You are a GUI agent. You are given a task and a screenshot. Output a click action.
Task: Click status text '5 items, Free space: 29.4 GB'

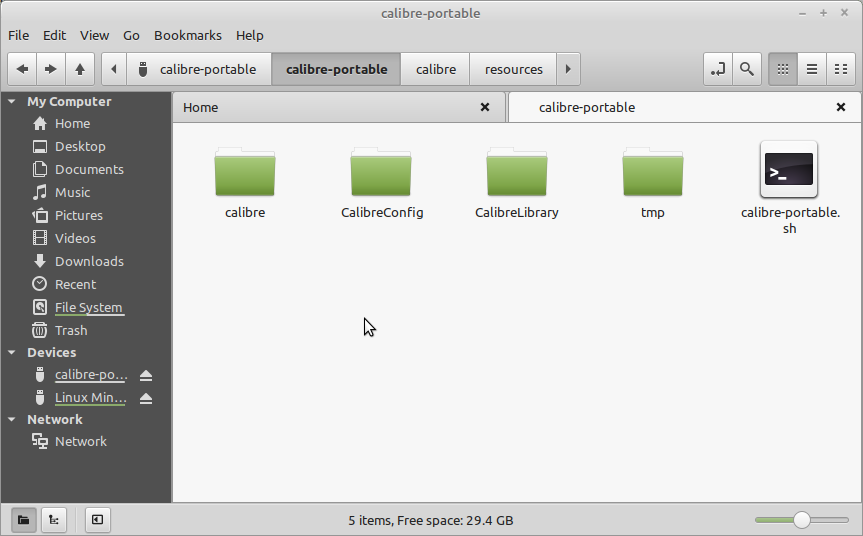coord(430,521)
